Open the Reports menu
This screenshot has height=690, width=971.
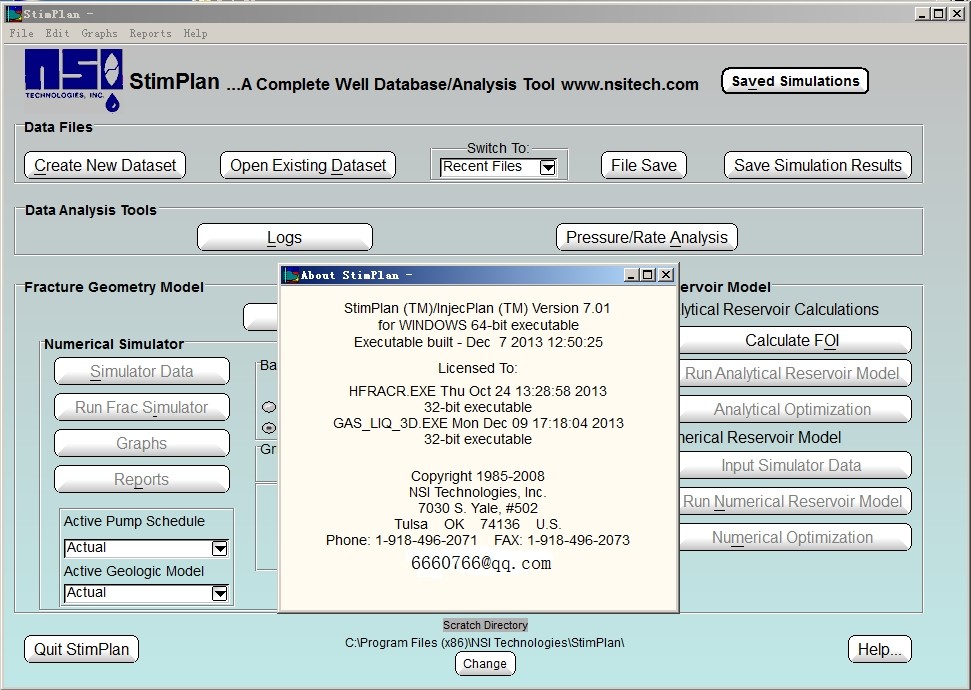tap(150, 33)
